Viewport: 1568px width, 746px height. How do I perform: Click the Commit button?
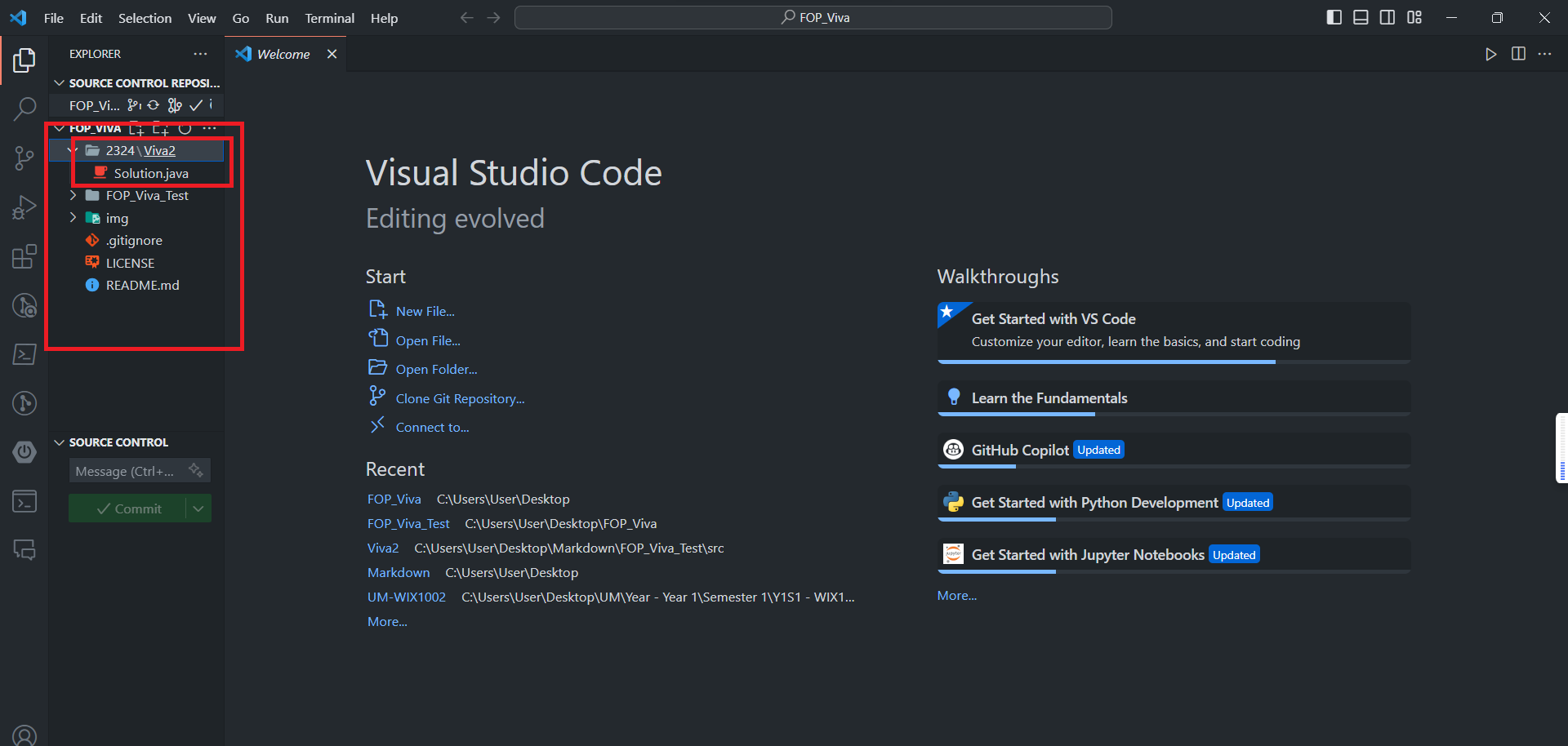127,508
